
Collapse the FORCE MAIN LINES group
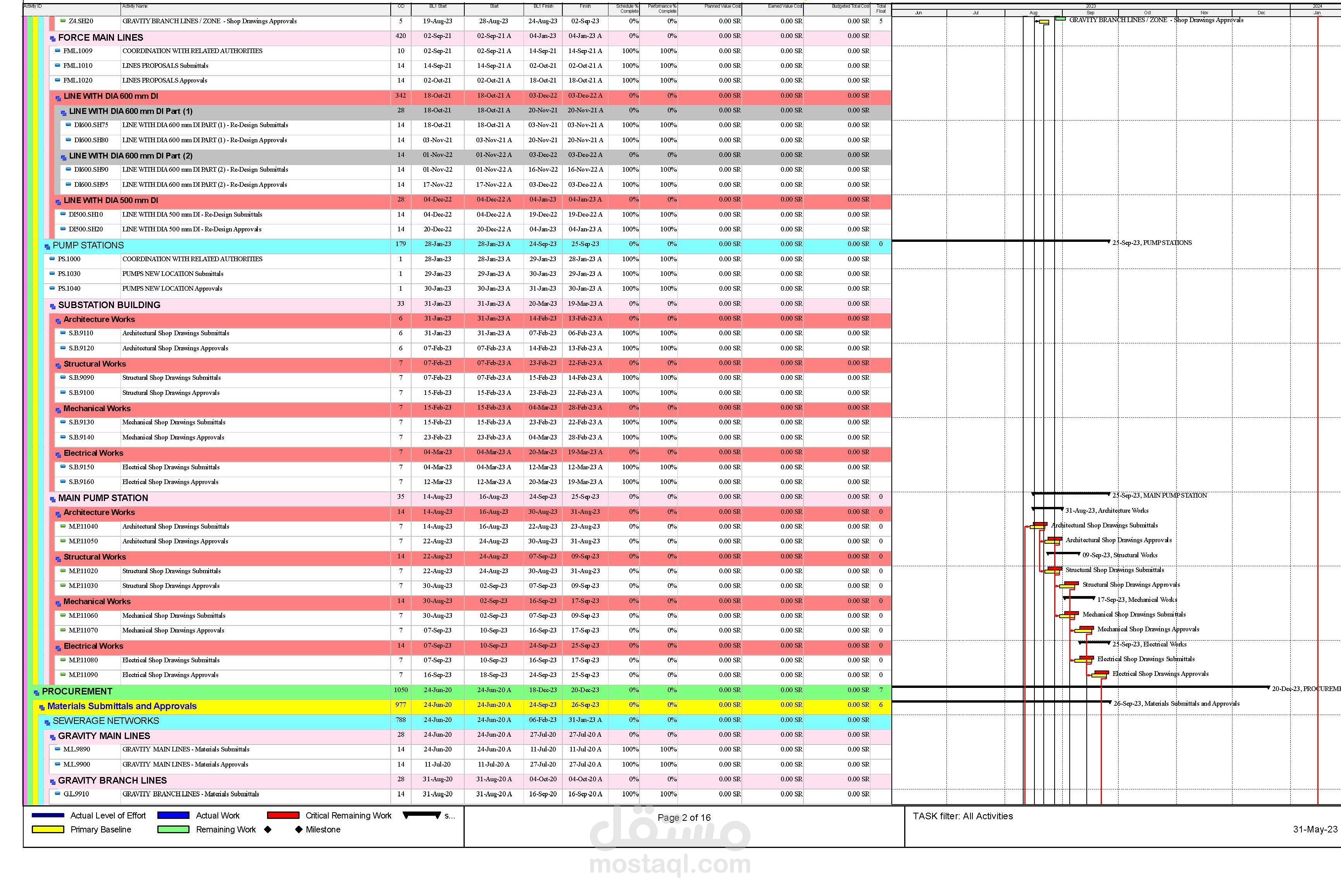click(x=53, y=39)
